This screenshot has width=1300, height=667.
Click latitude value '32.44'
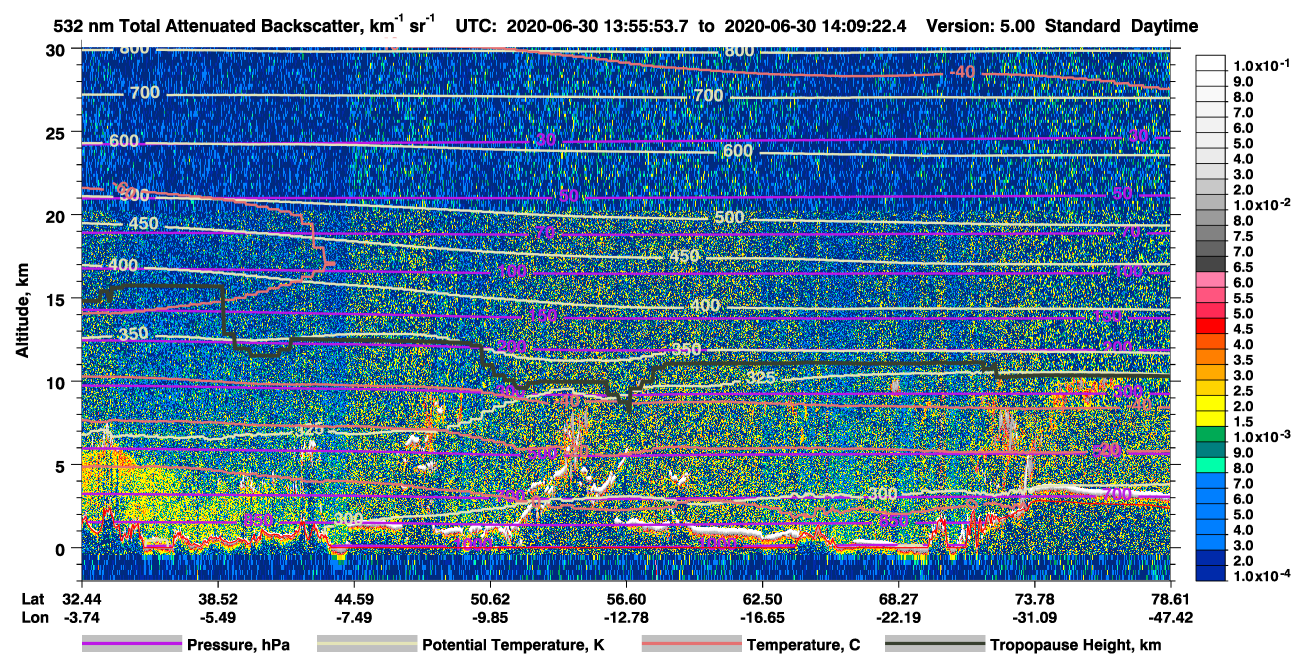point(80,599)
